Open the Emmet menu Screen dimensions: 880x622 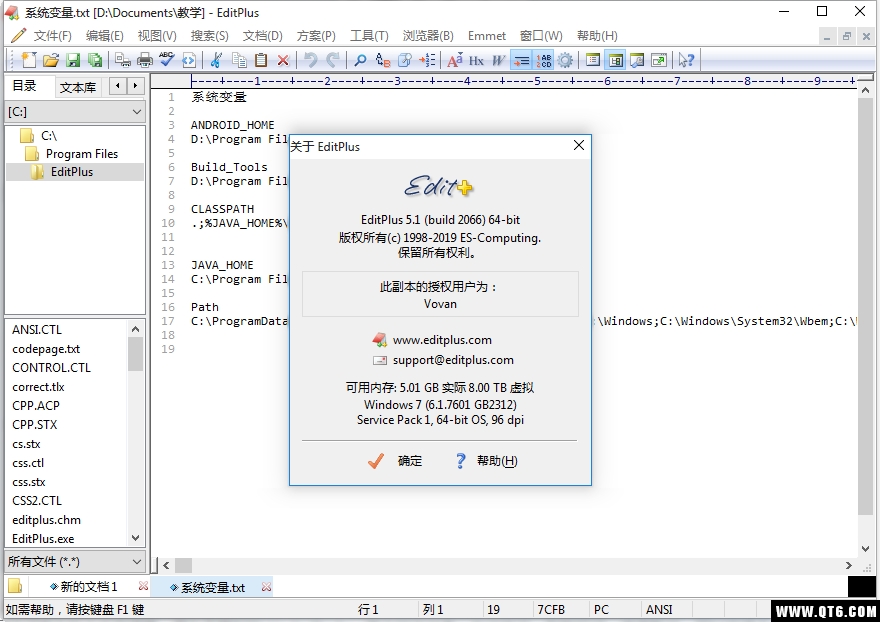pos(487,36)
